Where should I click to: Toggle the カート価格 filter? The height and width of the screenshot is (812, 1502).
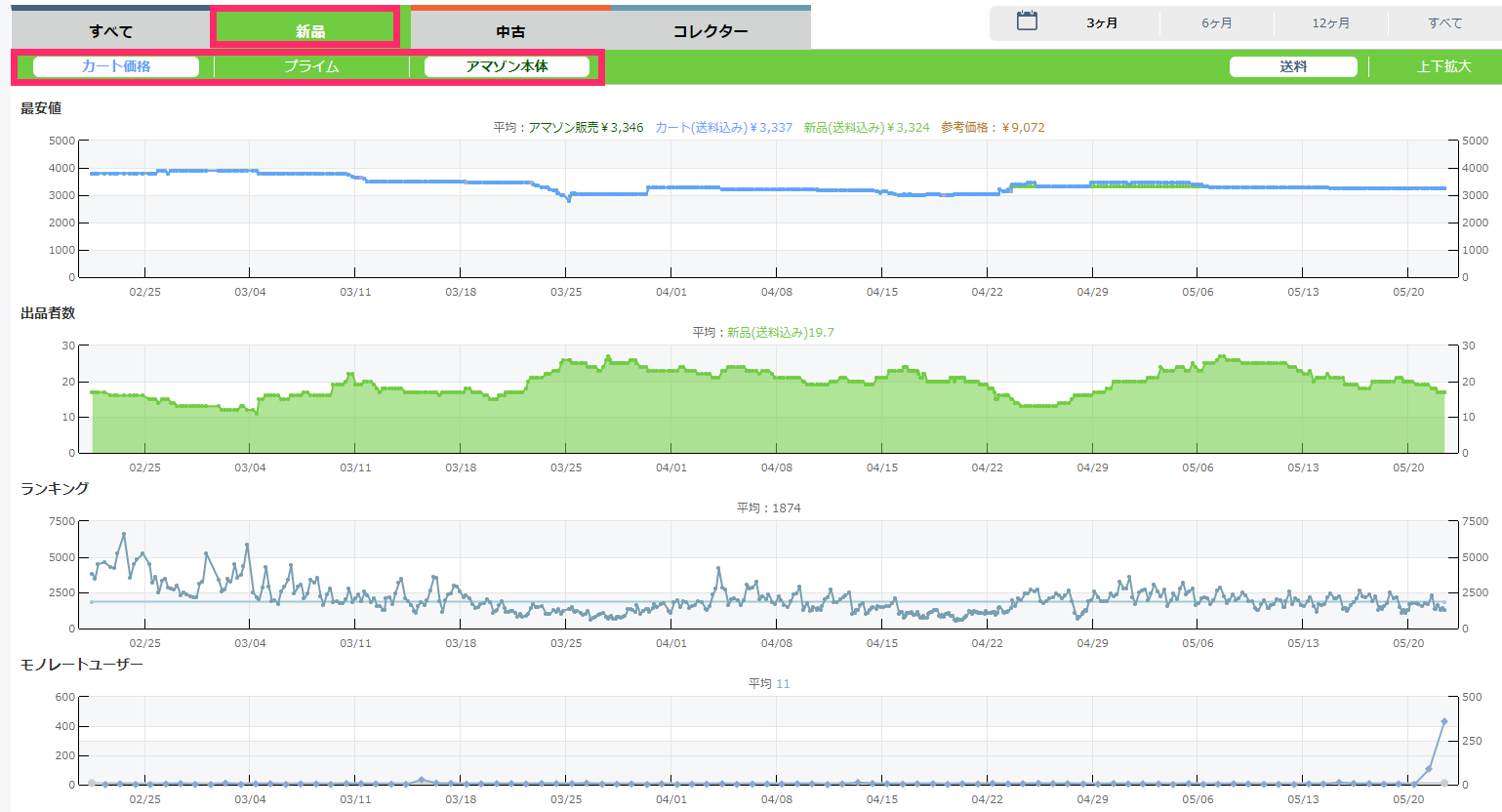pyautogui.click(x=116, y=66)
